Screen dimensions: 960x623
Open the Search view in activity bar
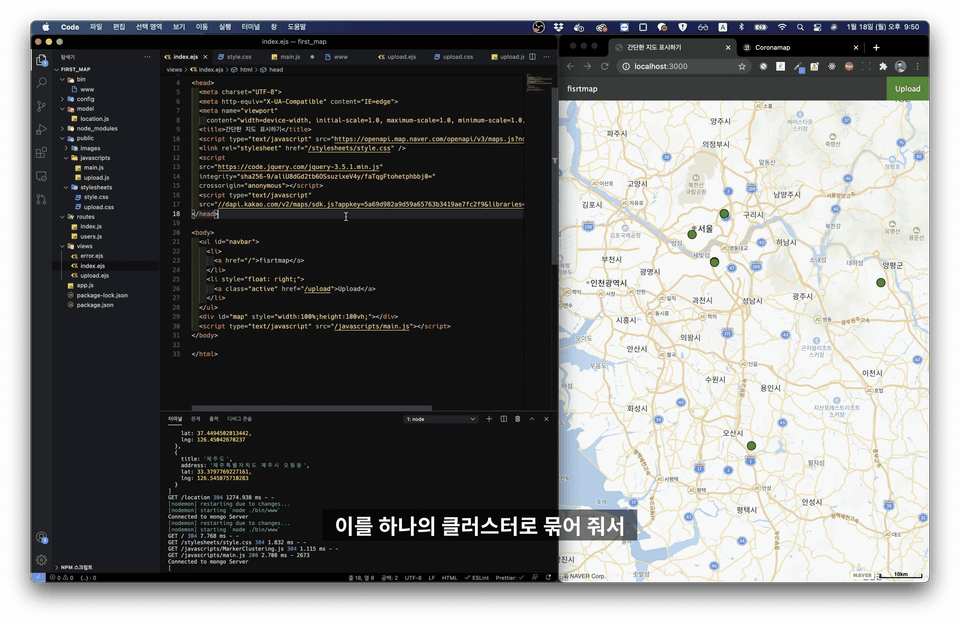tap(42, 83)
